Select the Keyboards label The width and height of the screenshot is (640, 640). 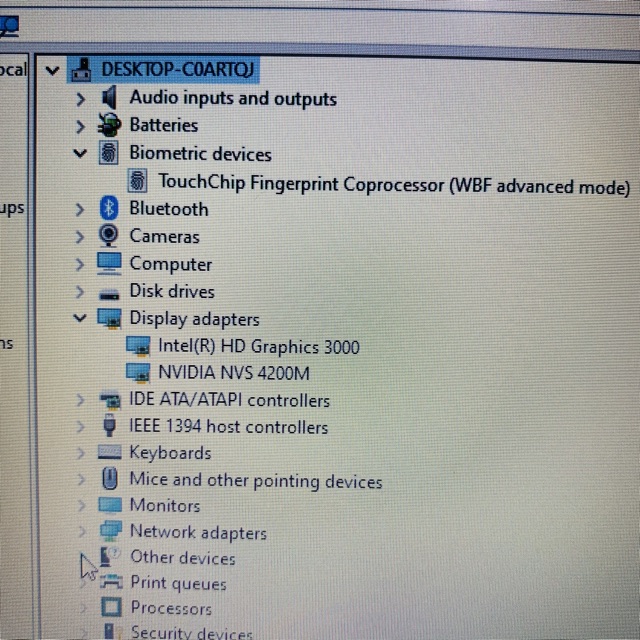tap(171, 453)
